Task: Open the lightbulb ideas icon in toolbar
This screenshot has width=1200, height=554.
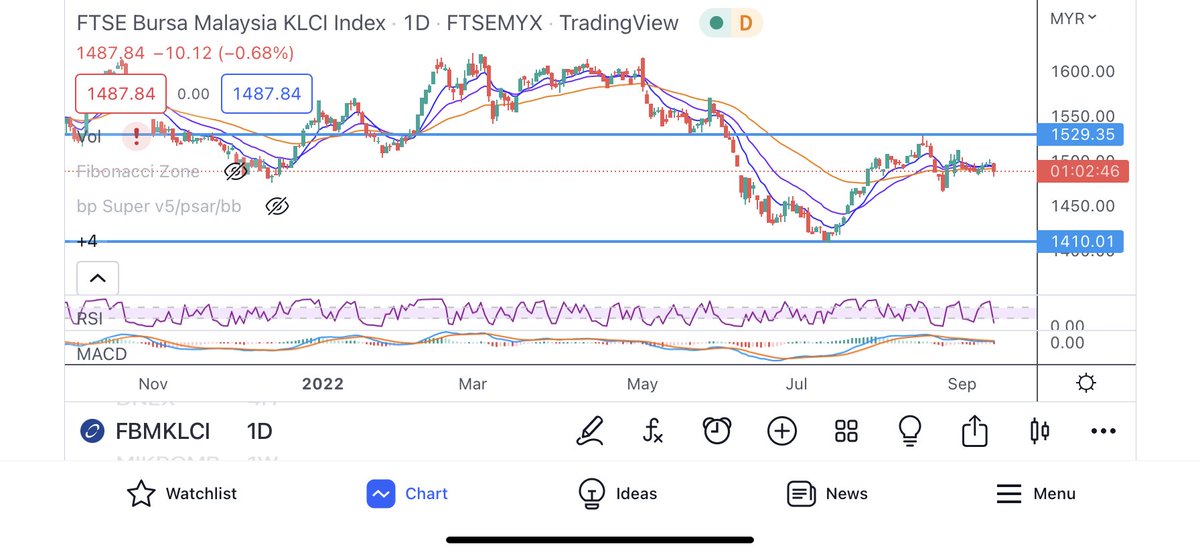Action: coord(909,431)
